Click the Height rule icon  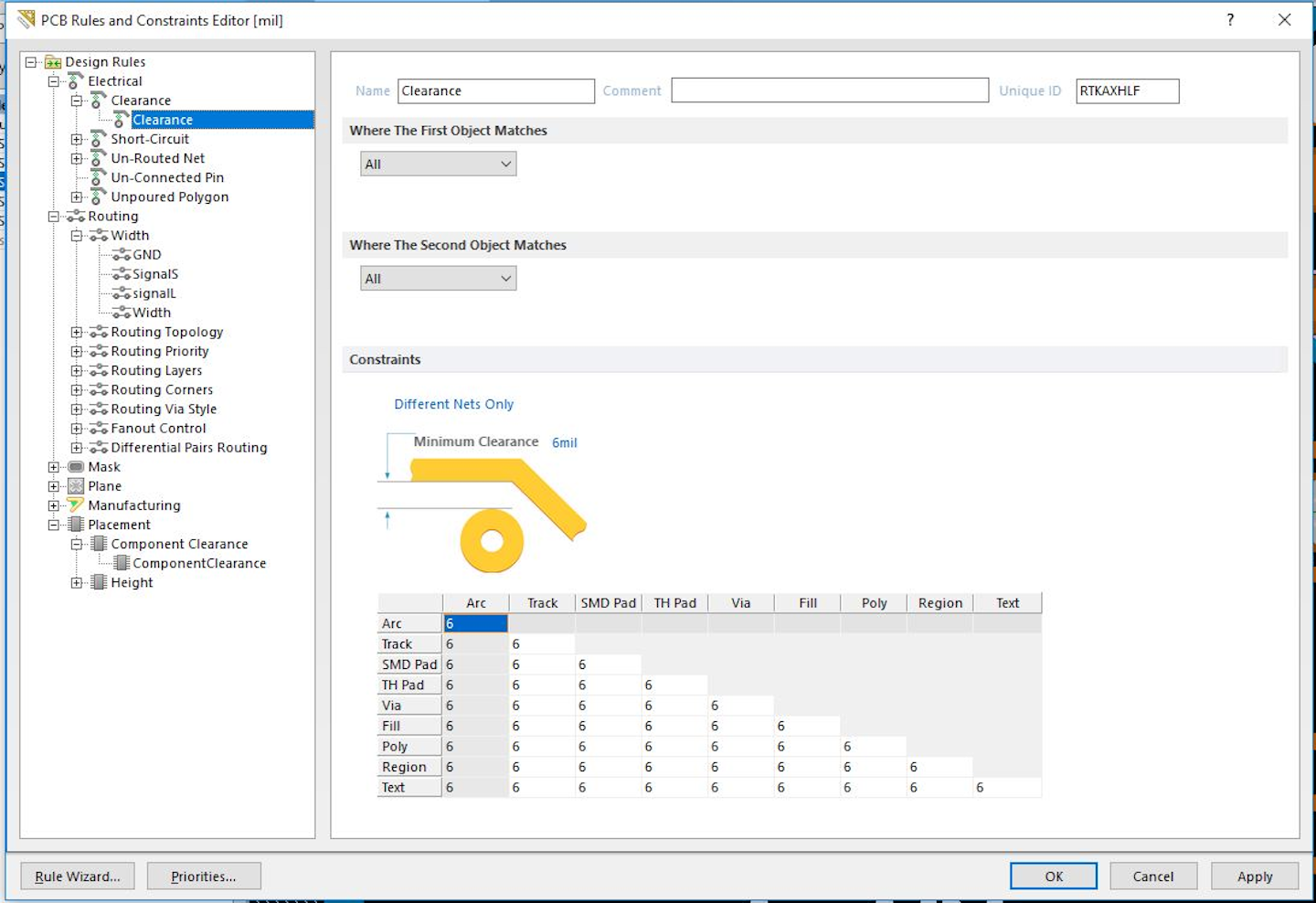point(99,582)
